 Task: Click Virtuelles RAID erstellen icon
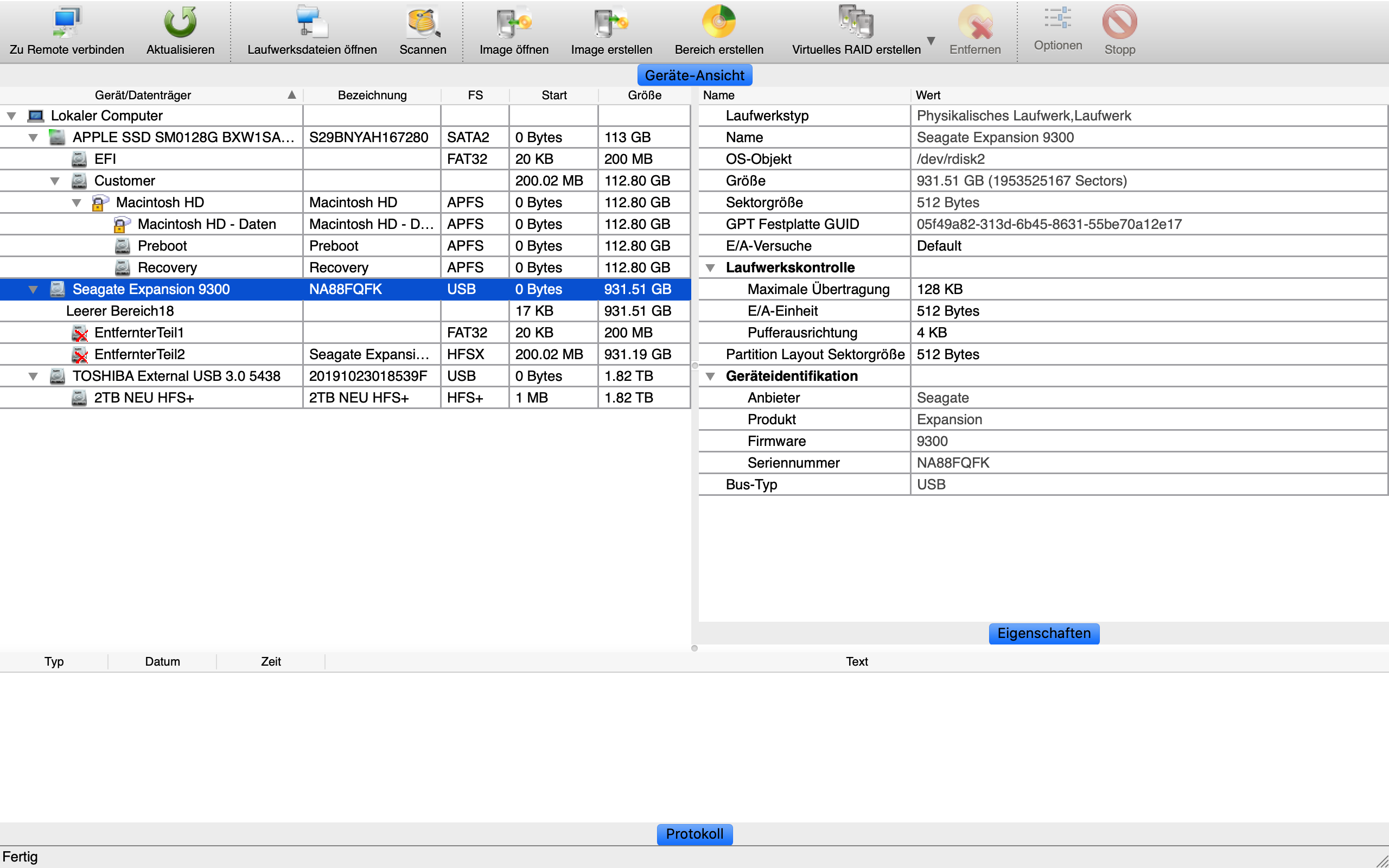(855, 23)
